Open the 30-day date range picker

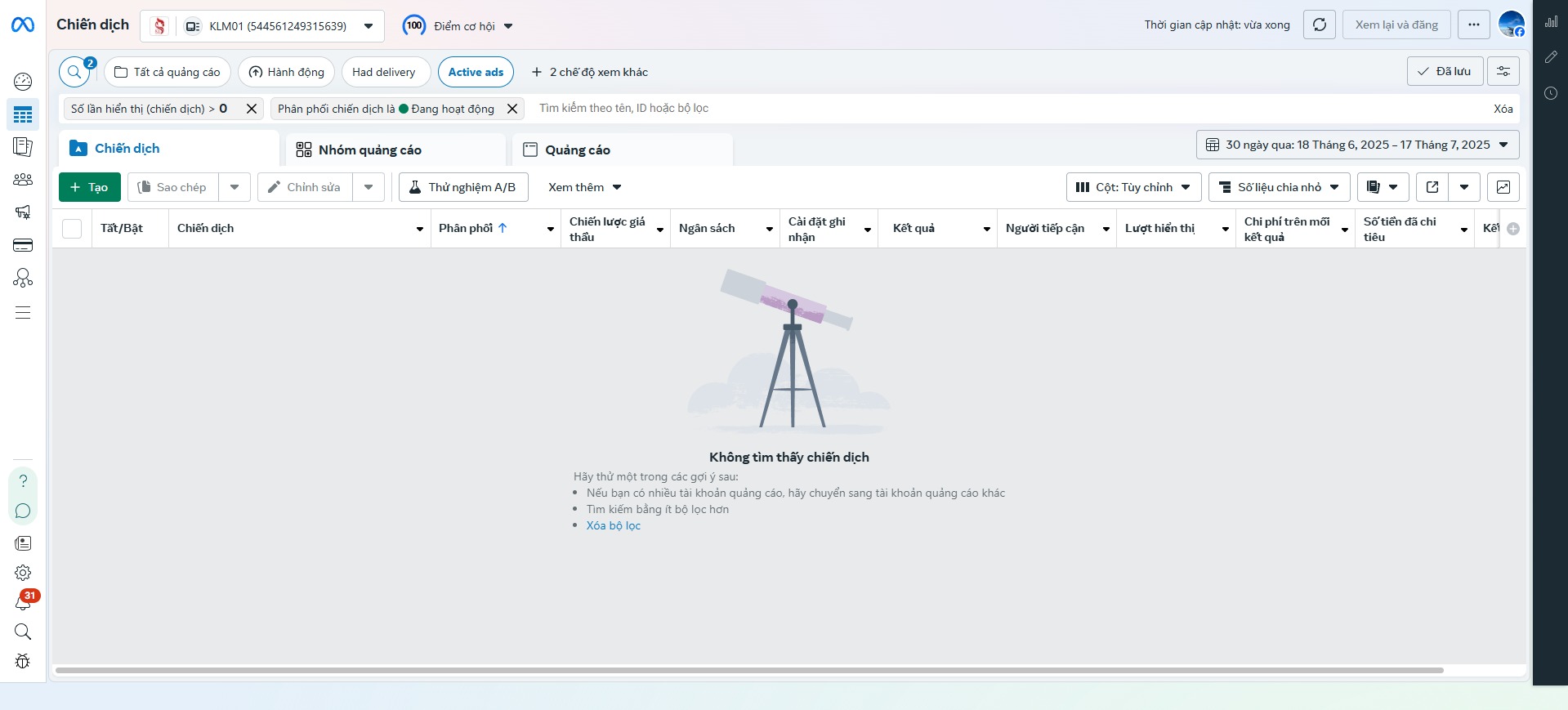1357,145
